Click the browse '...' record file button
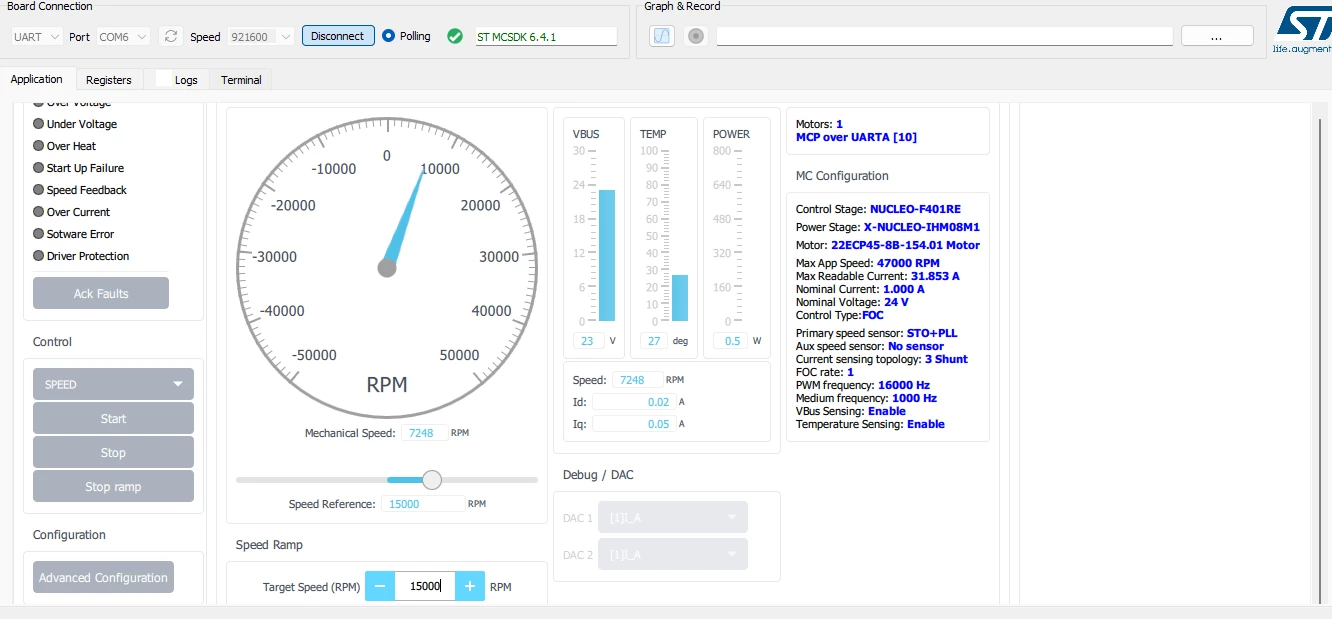 (1217, 36)
